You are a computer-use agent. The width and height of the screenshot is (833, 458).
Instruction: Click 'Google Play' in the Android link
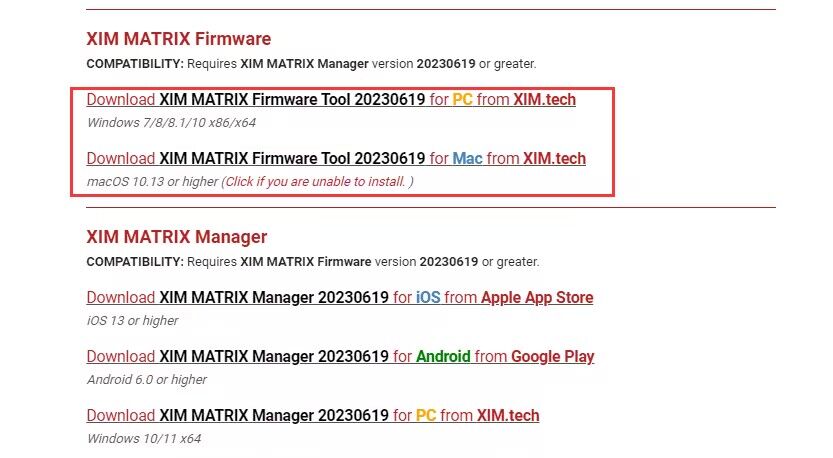point(552,356)
